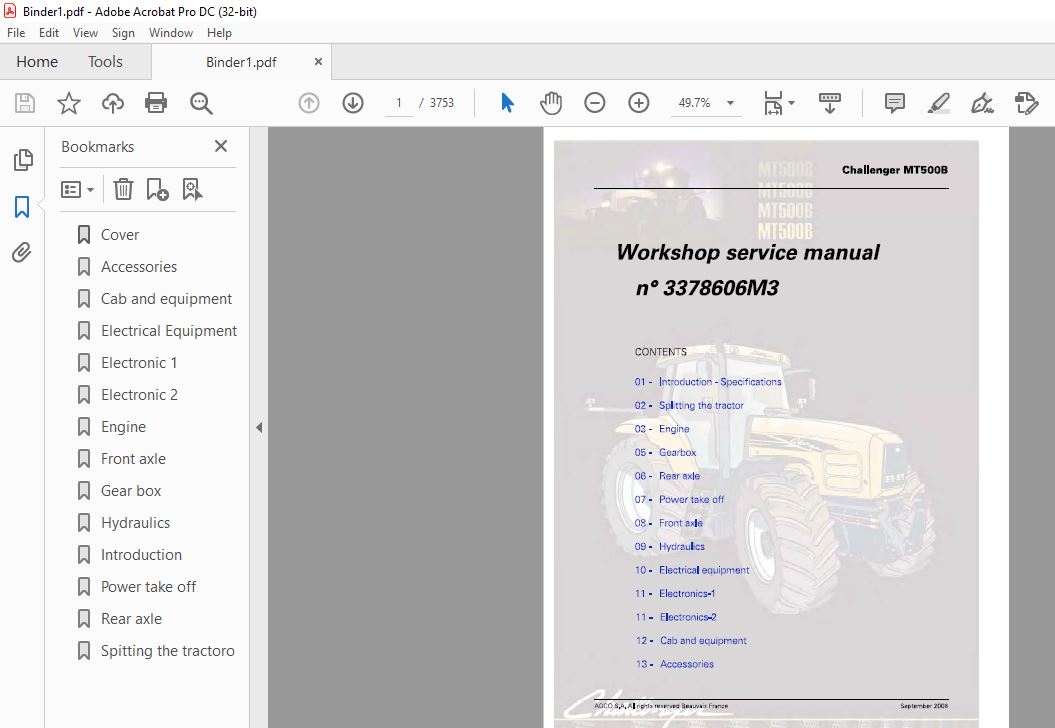Open the Sign menu

123,33
